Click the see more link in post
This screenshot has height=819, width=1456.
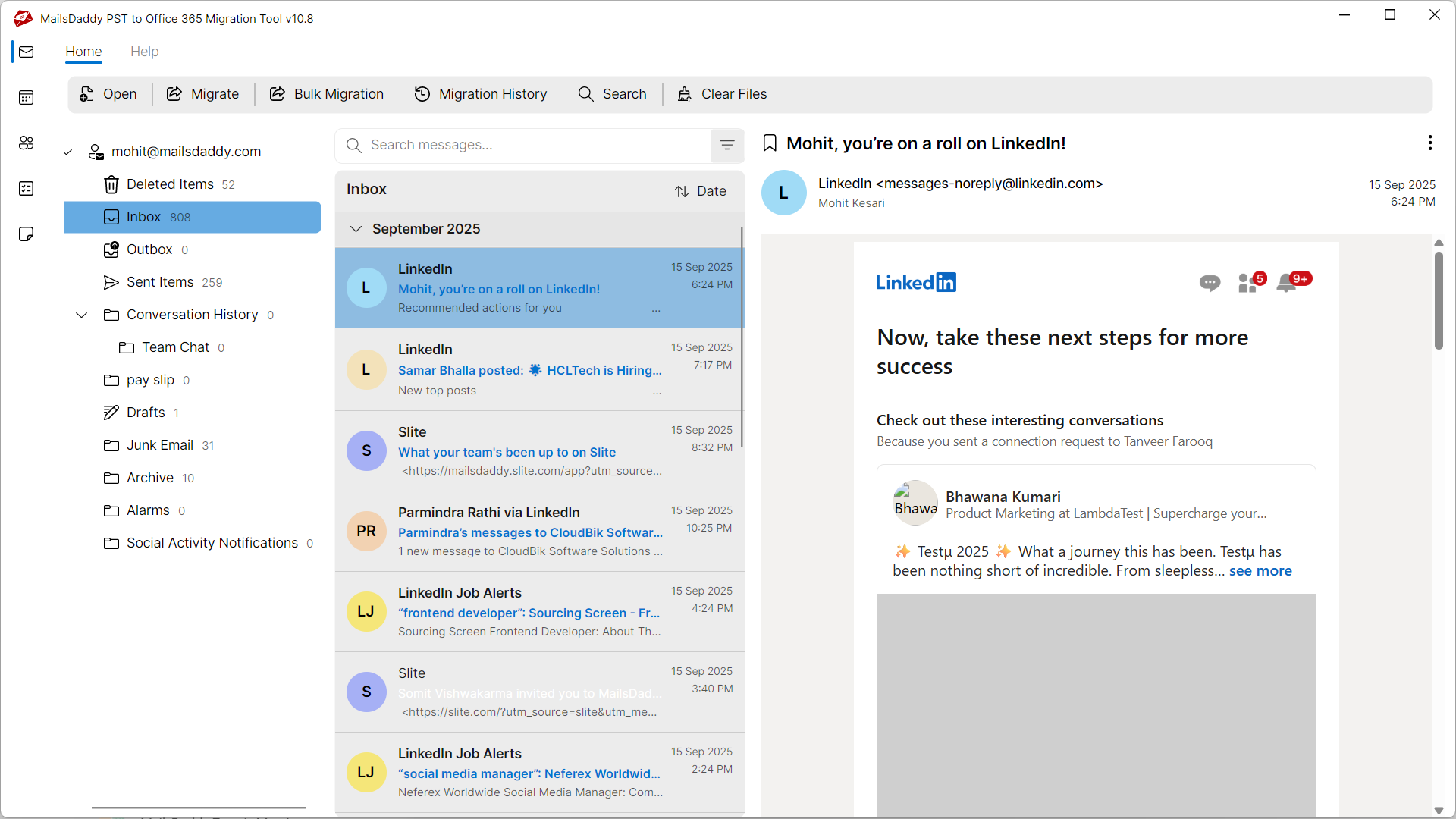[x=1260, y=571]
